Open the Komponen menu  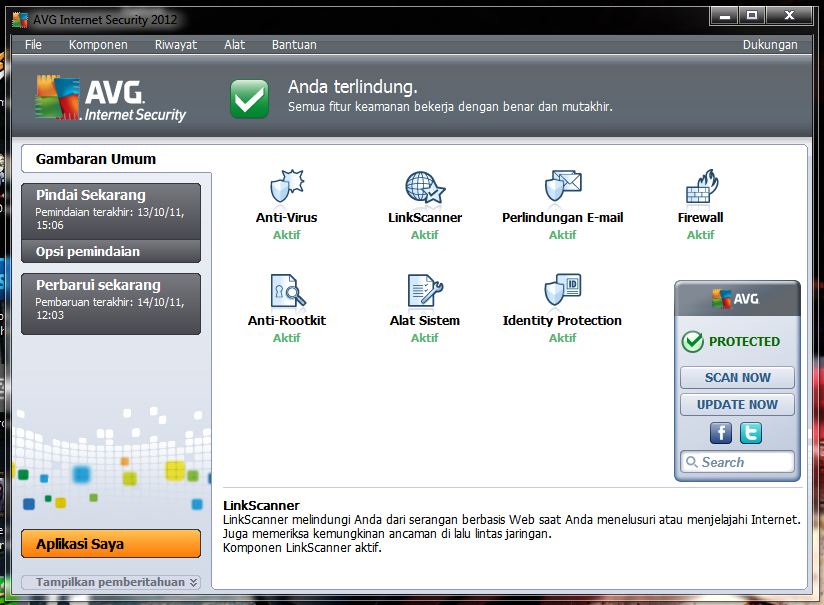click(98, 45)
